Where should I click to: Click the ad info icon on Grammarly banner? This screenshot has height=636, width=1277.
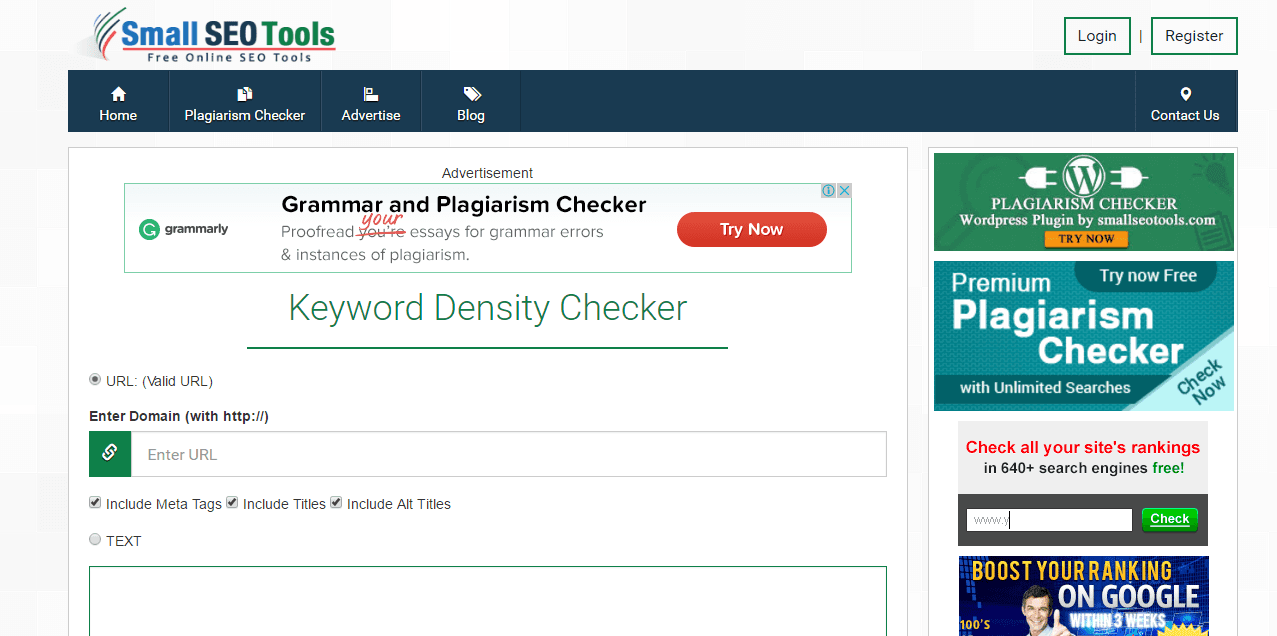[829, 191]
